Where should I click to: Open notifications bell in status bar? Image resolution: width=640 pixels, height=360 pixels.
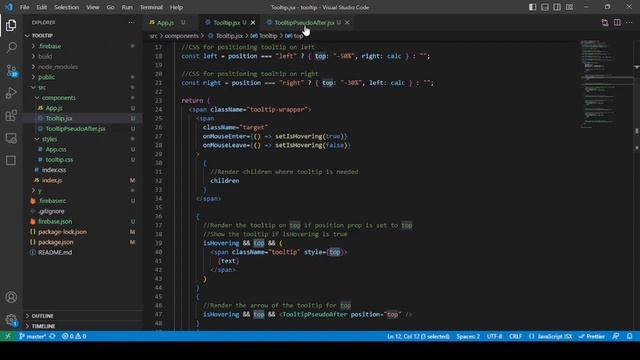(630, 336)
